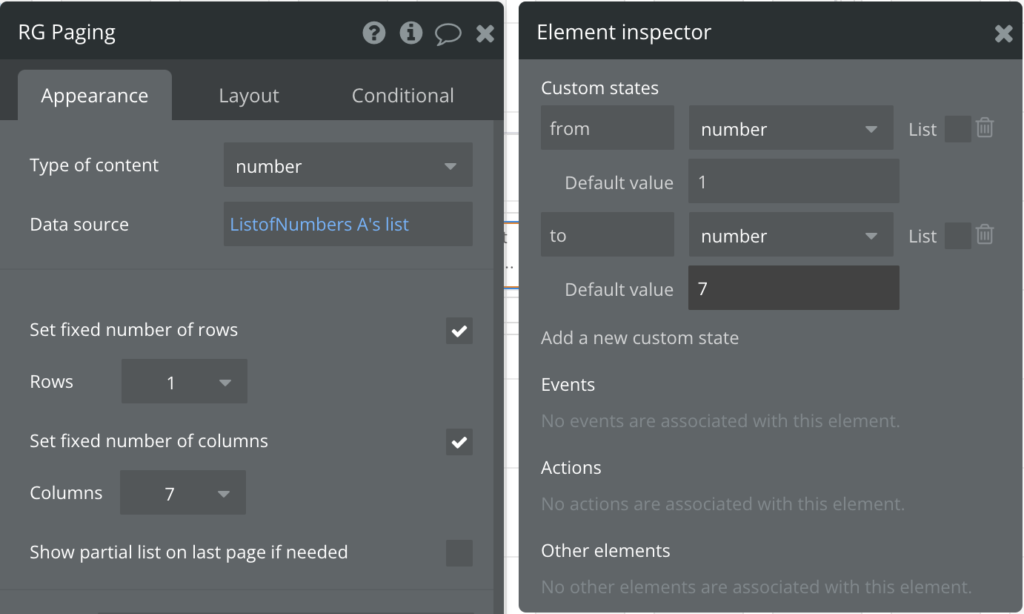Click 'No events are associated with this element.'
Screen dimensions: 1024x614
click(x=720, y=421)
